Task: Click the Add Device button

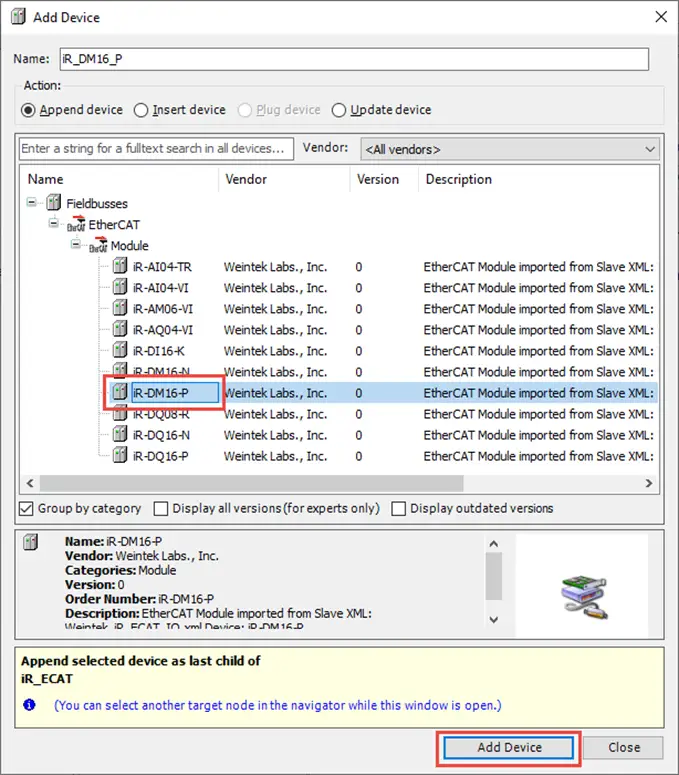Action: [x=509, y=748]
